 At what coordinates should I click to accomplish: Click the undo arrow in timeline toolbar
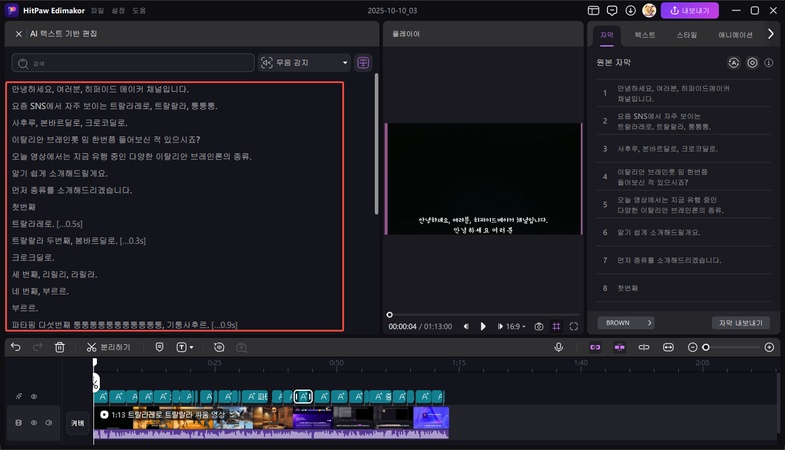tap(15, 347)
